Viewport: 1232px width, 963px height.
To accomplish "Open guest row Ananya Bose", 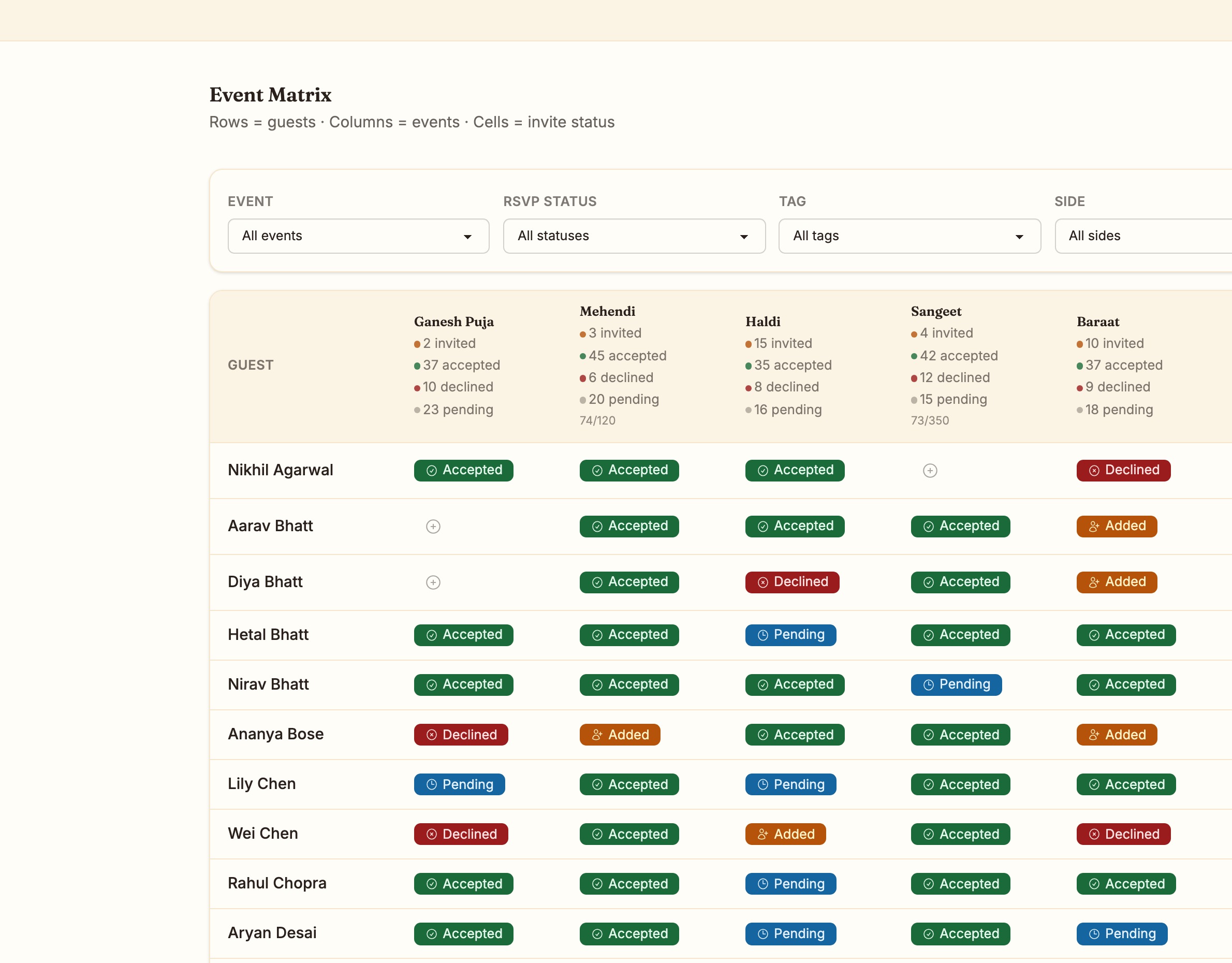I will 276,734.
